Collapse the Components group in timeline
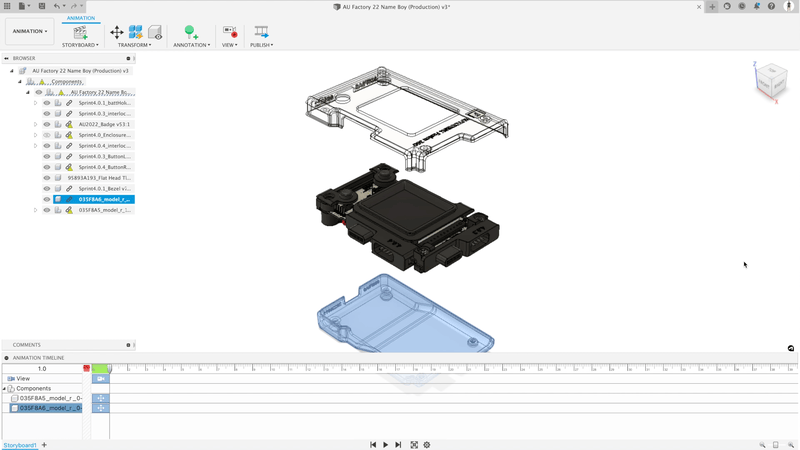Viewport: 800px width, 450px height. 5,389
